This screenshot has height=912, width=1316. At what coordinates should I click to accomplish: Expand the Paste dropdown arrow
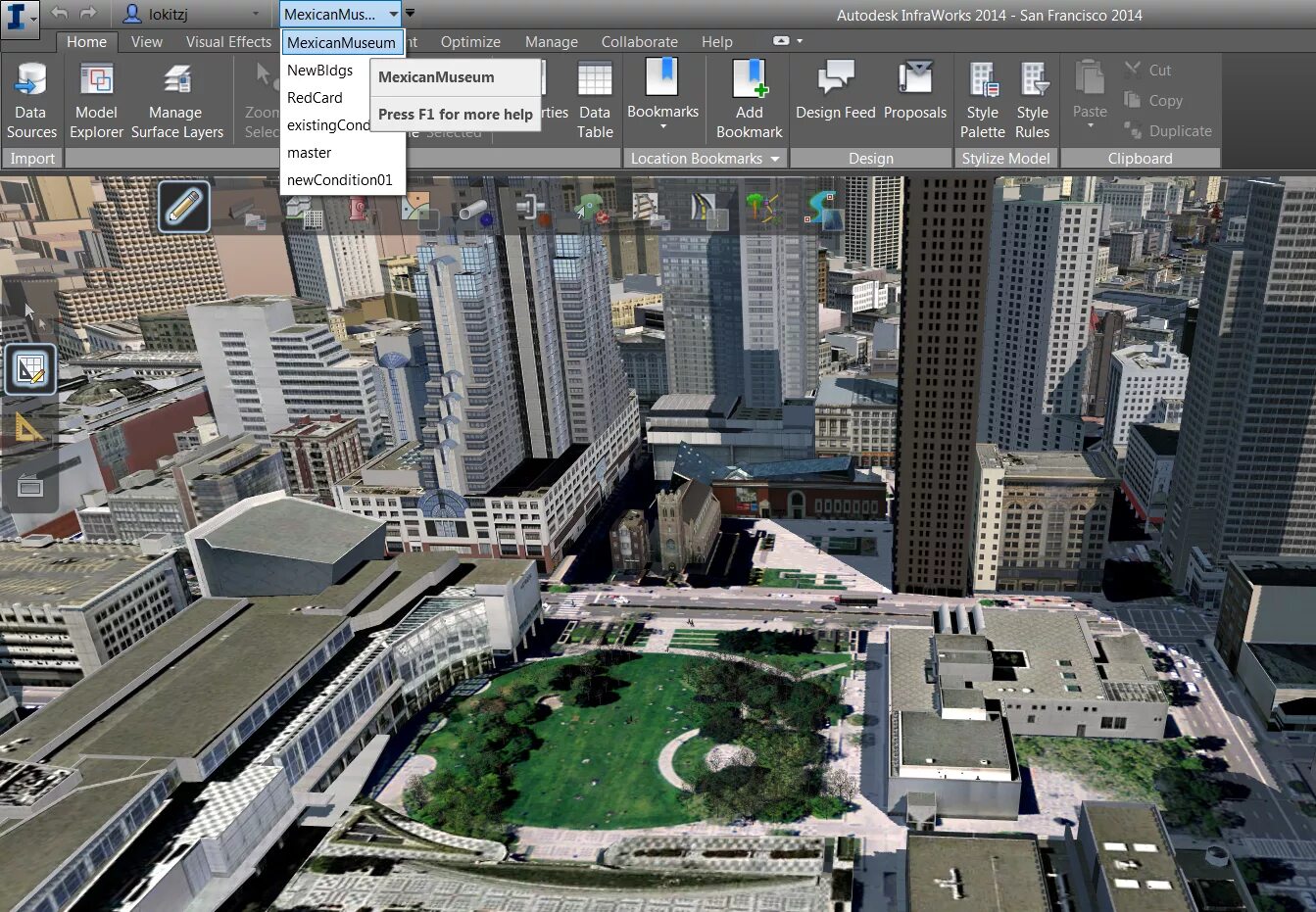pyautogui.click(x=1090, y=127)
